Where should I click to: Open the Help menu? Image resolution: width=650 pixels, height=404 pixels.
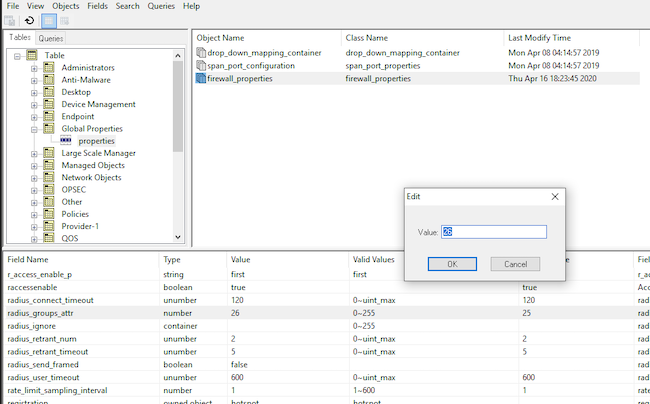(191, 6)
